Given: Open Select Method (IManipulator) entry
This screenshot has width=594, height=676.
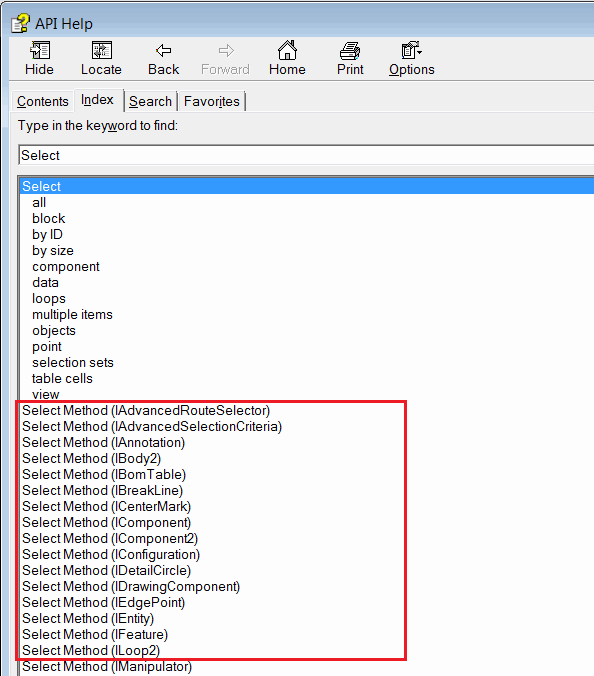Looking at the screenshot, I should point(107,667).
